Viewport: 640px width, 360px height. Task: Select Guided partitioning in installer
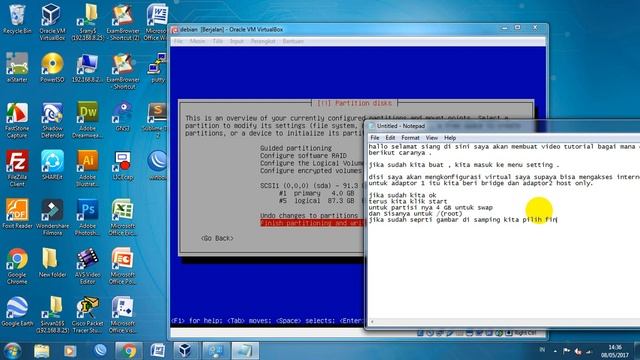[x=296, y=148]
